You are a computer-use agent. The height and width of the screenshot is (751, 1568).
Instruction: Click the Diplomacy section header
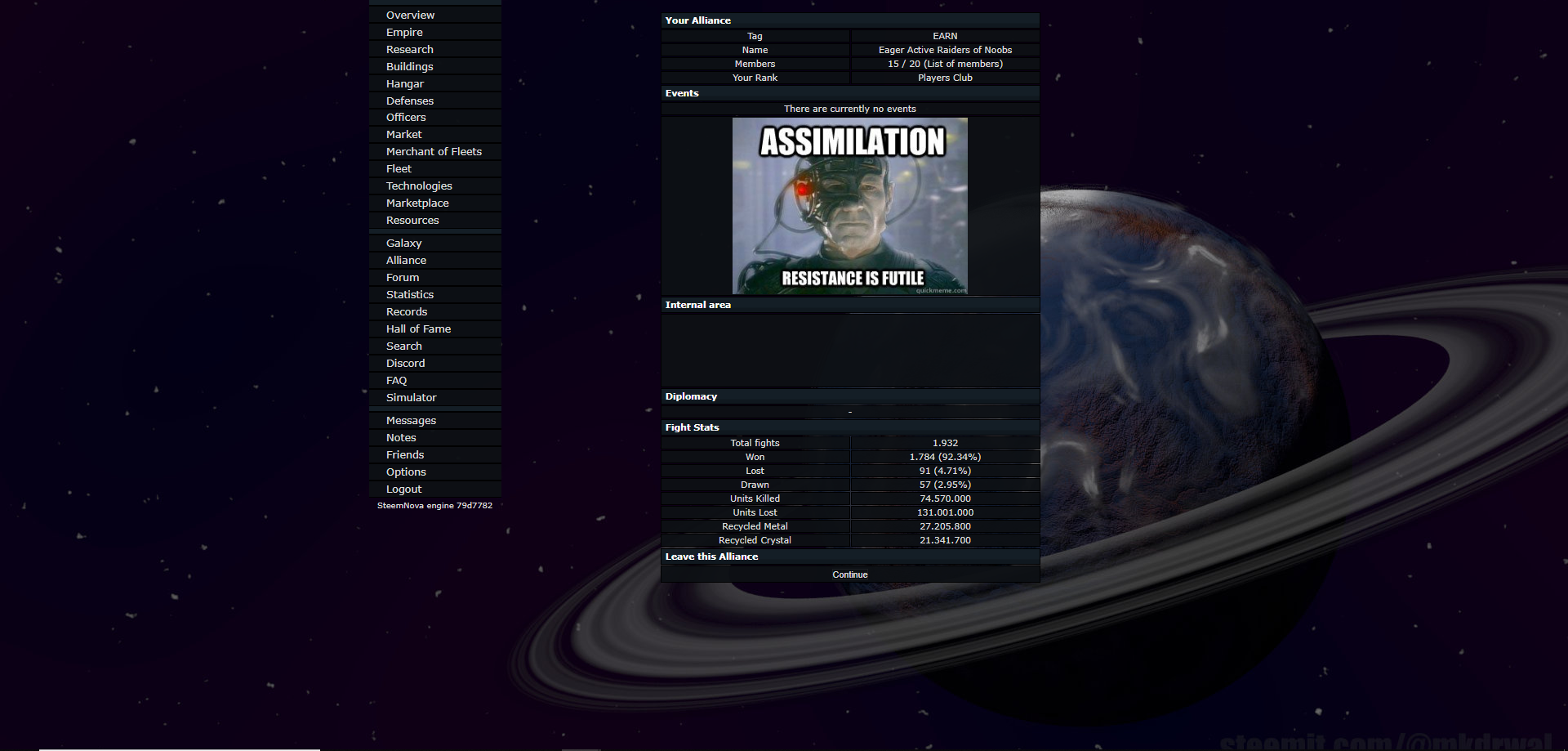pyautogui.click(x=850, y=396)
